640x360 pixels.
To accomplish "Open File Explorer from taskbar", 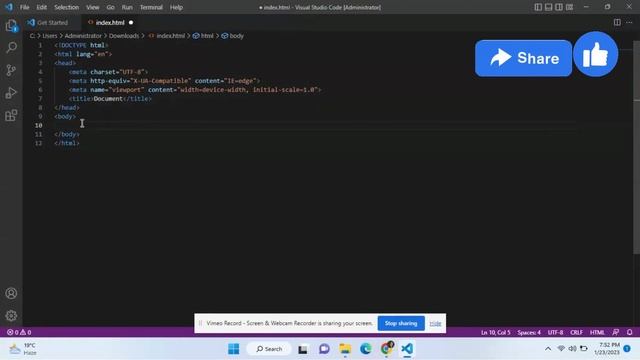I will point(345,349).
